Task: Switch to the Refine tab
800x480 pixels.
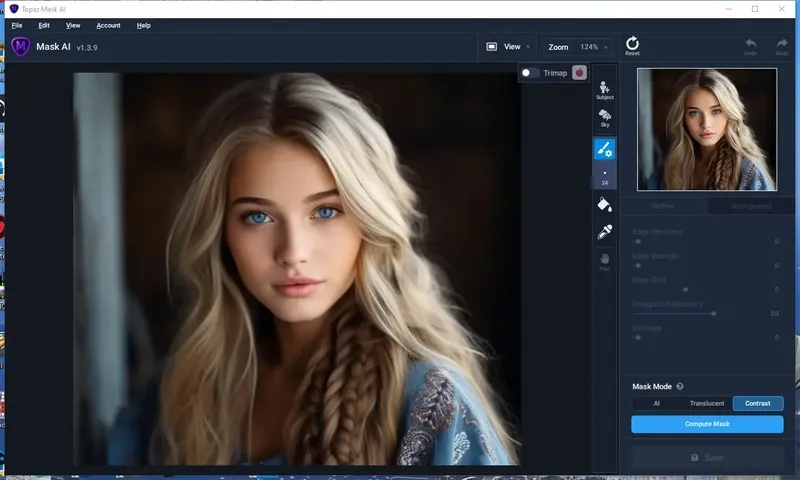Action: pyautogui.click(x=663, y=206)
